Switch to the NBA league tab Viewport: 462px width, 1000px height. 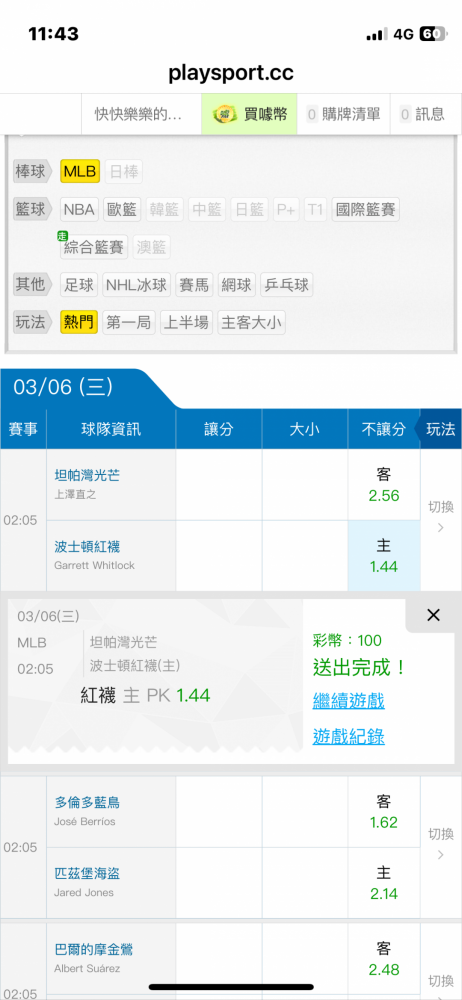[79, 209]
